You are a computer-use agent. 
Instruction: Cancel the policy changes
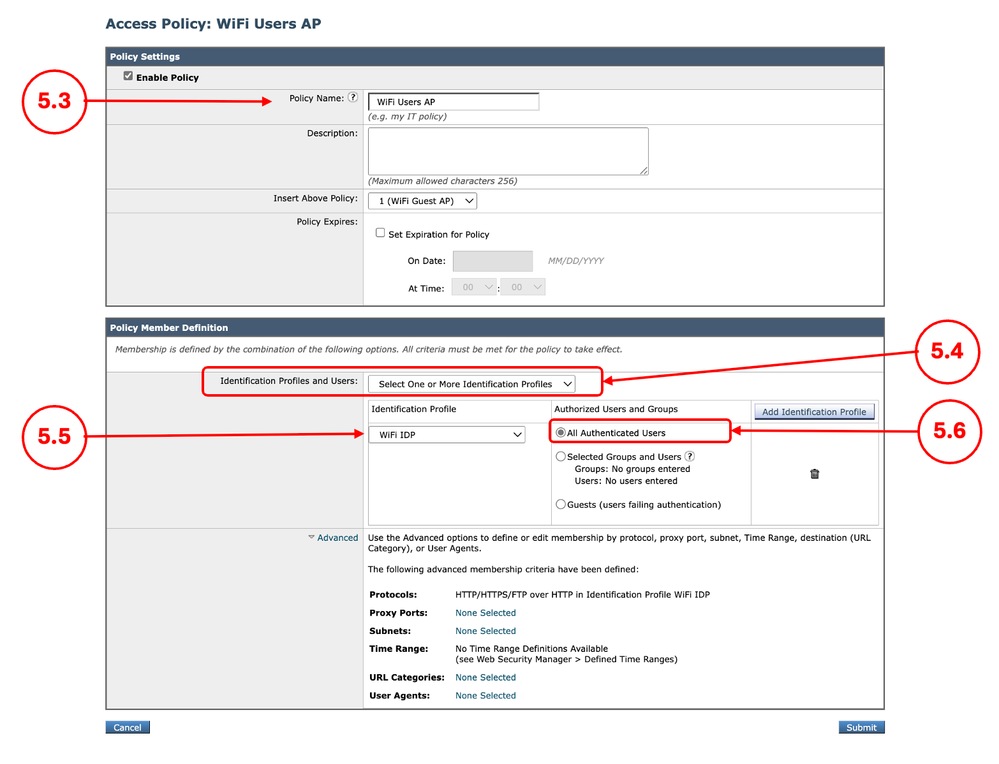(x=127, y=727)
